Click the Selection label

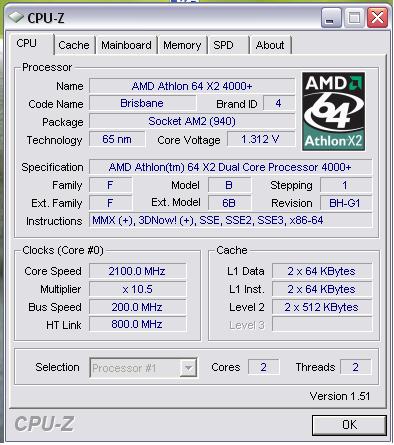click(x=57, y=367)
